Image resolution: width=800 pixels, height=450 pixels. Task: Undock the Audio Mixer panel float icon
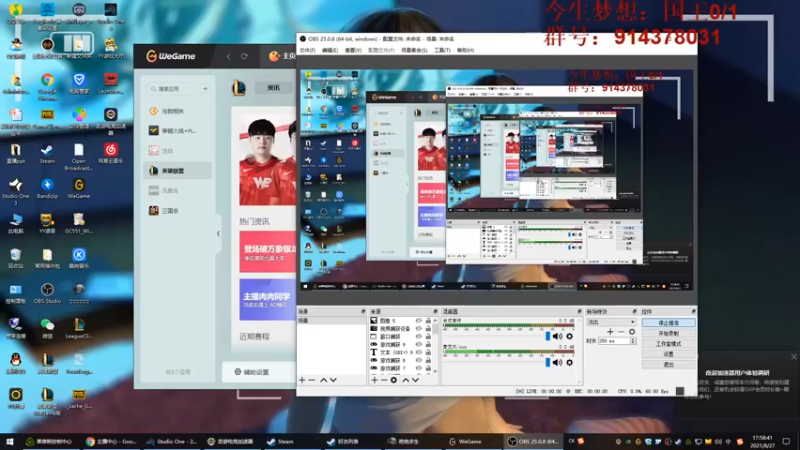click(579, 311)
